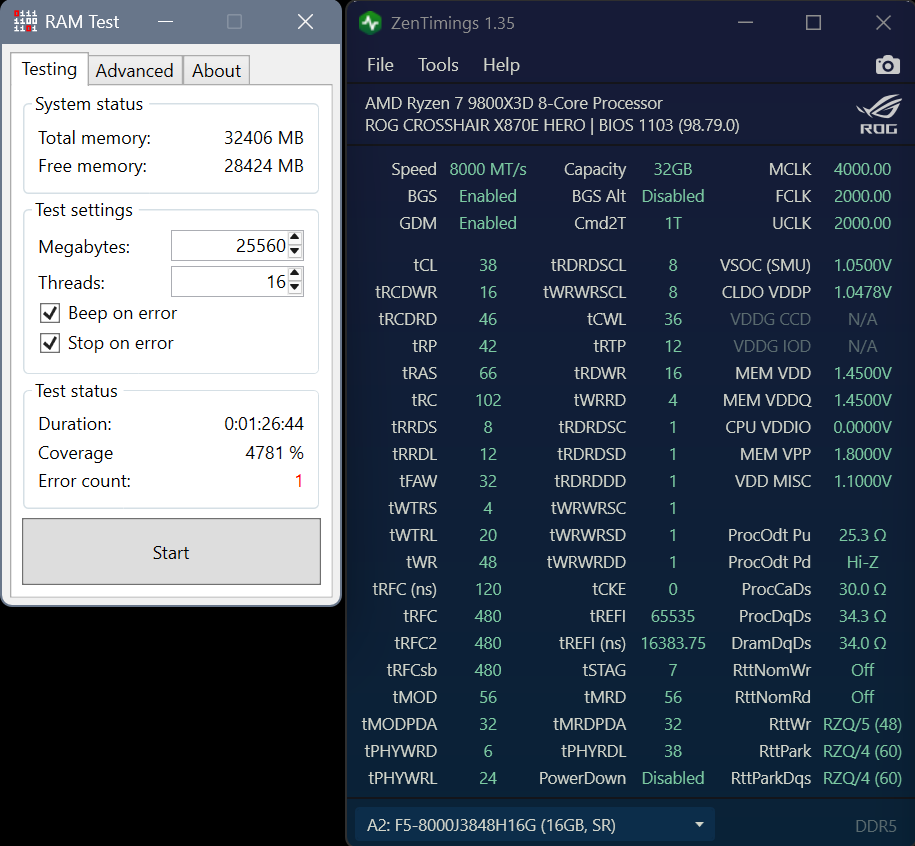The width and height of the screenshot is (915, 846).
Task: Click the AMD Ryzen 7 9800X3D processor name
Action: [x=514, y=103]
